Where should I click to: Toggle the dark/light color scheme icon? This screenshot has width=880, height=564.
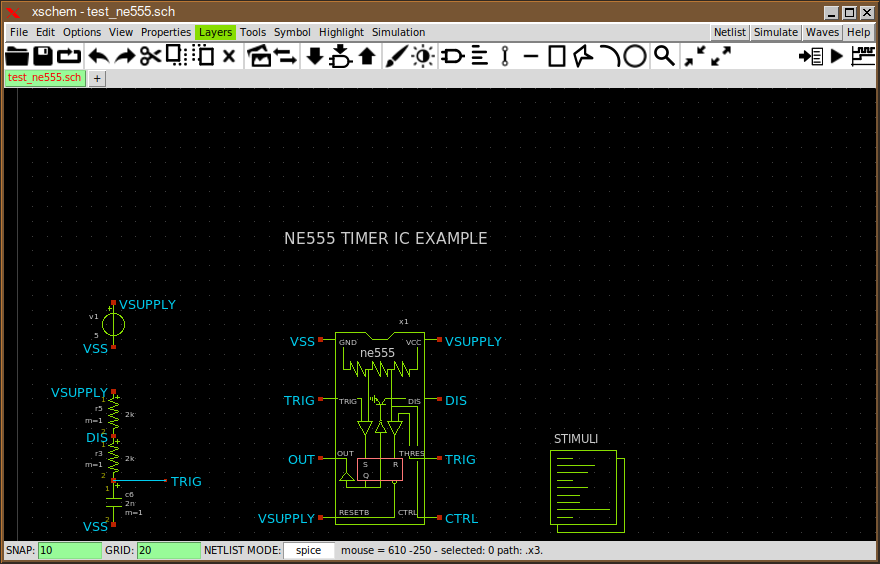423,56
